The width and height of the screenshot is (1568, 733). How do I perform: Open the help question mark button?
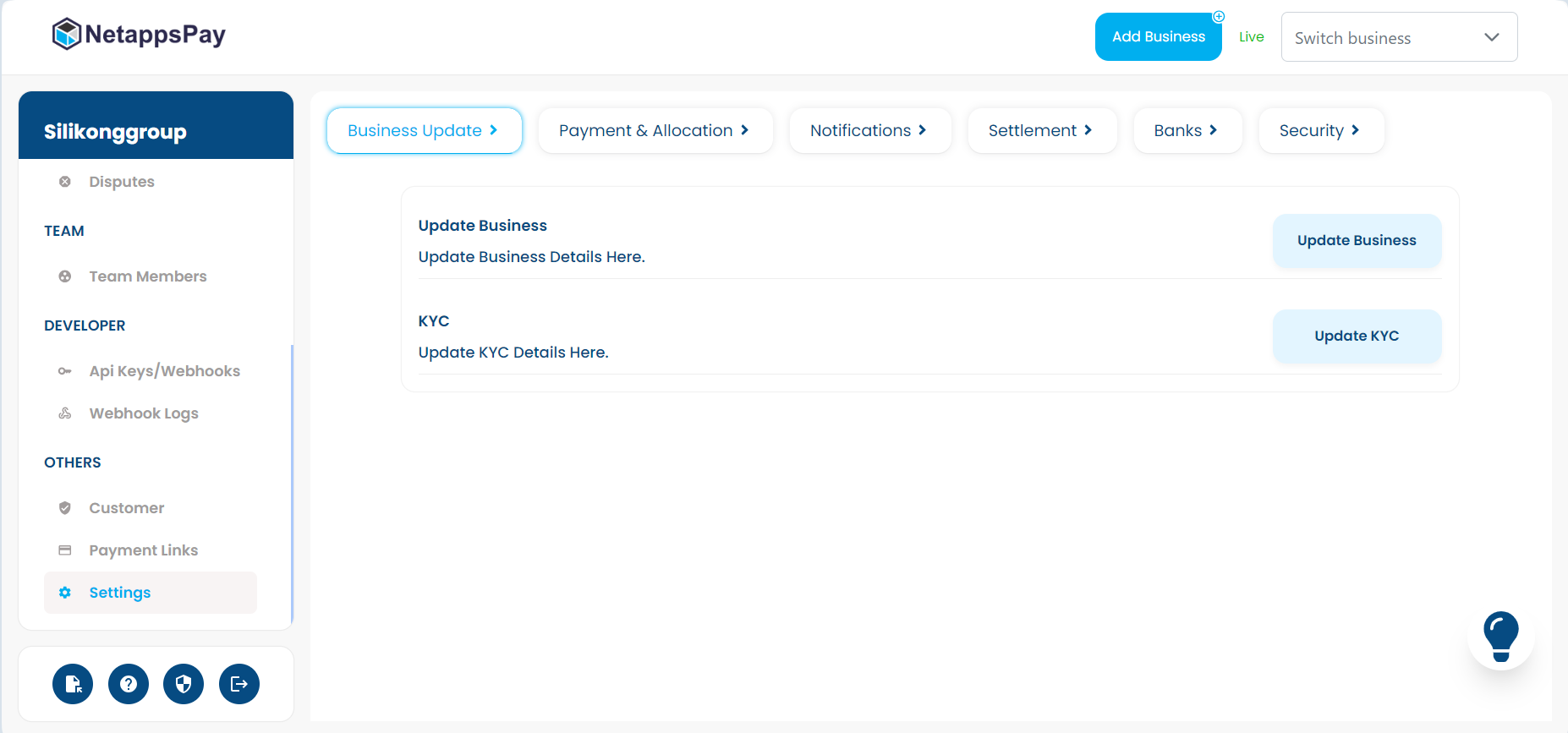click(x=129, y=684)
